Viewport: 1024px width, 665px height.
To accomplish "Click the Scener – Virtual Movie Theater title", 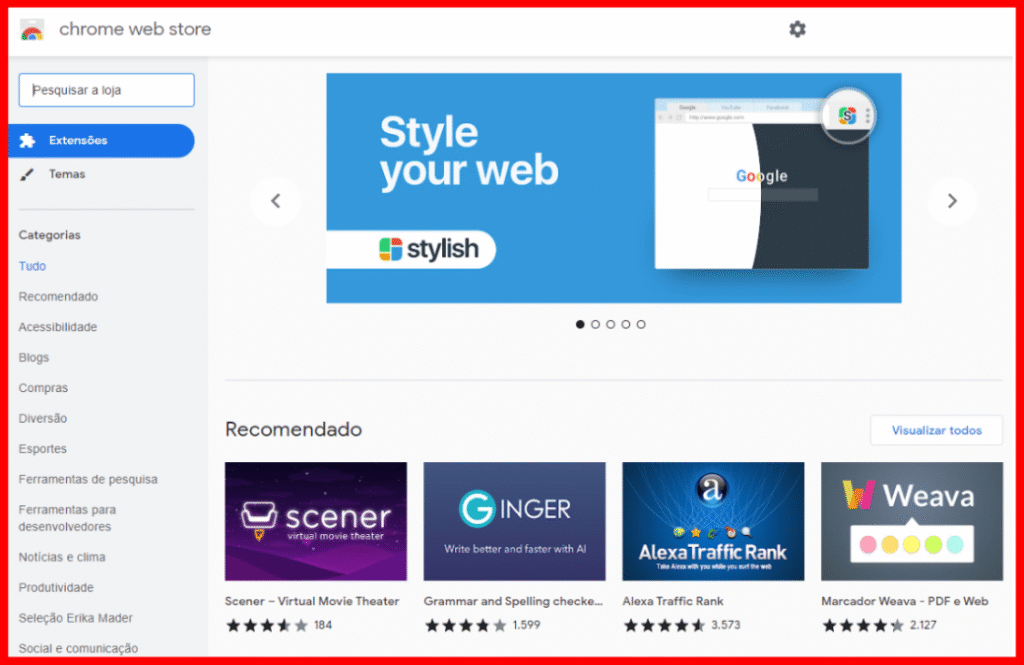I will click(312, 601).
